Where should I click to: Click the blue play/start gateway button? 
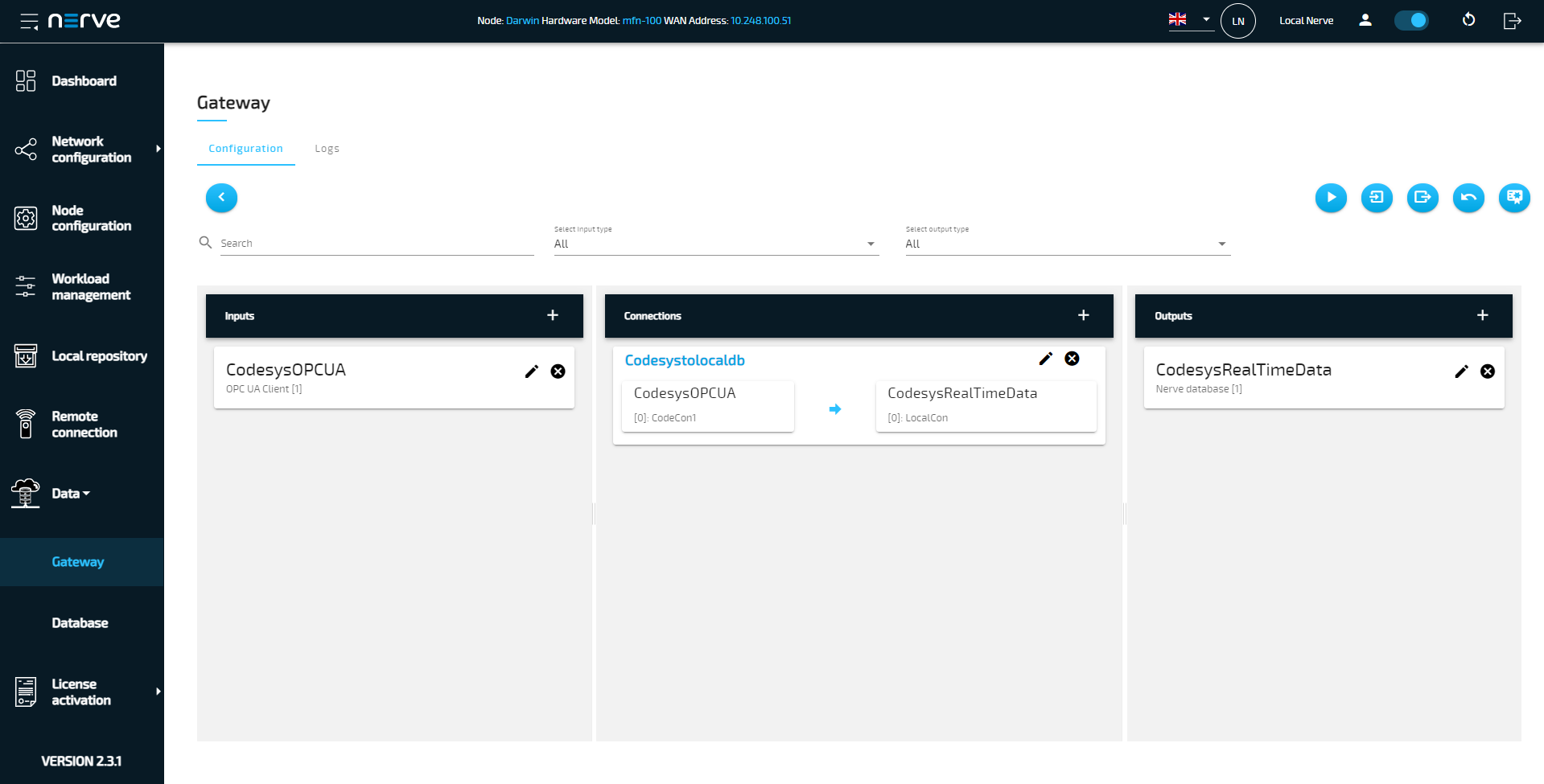coord(1331,198)
